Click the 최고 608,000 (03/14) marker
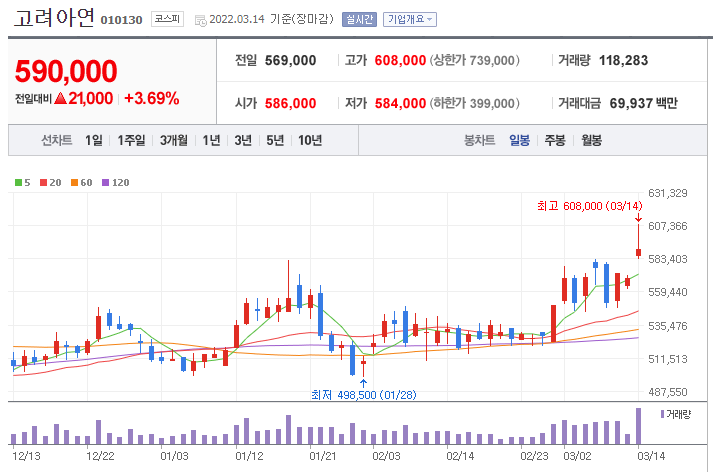Image resolution: width=713 pixels, height=472 pixels. 589,206
